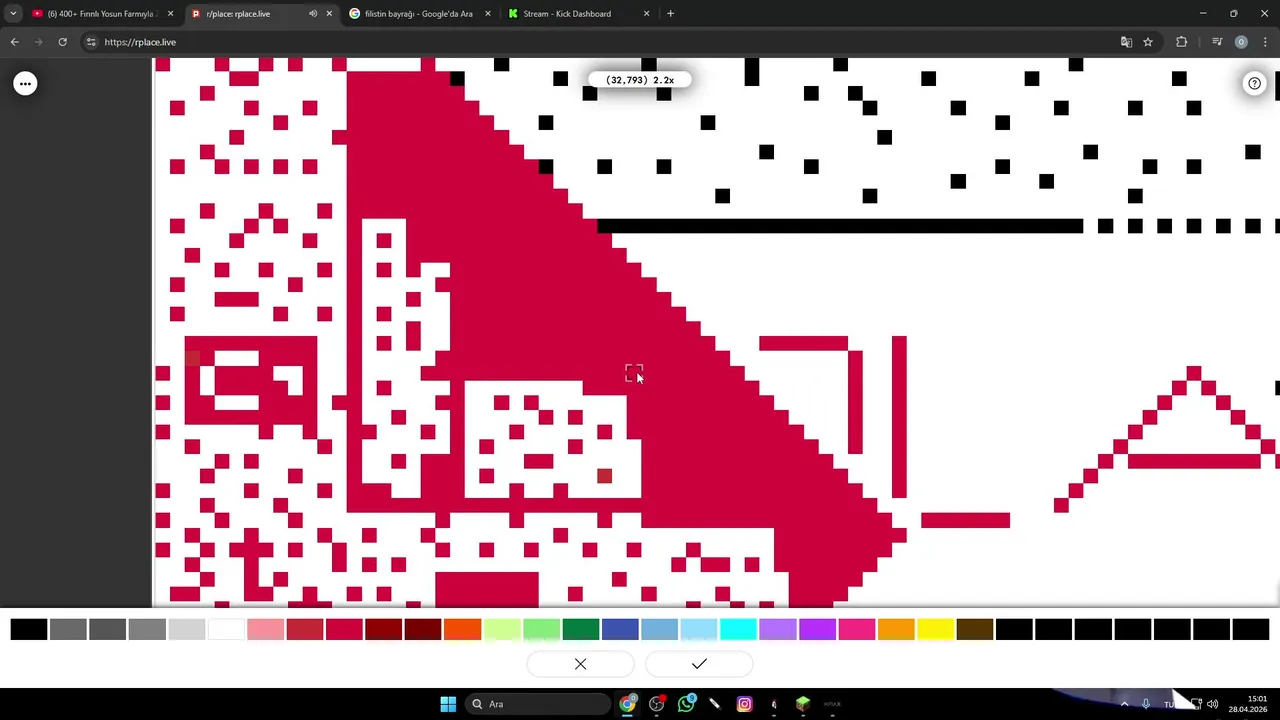This screenshot has width=1280, height=720.
Task: Pick the orange color swatch
Action: (463, 630)
